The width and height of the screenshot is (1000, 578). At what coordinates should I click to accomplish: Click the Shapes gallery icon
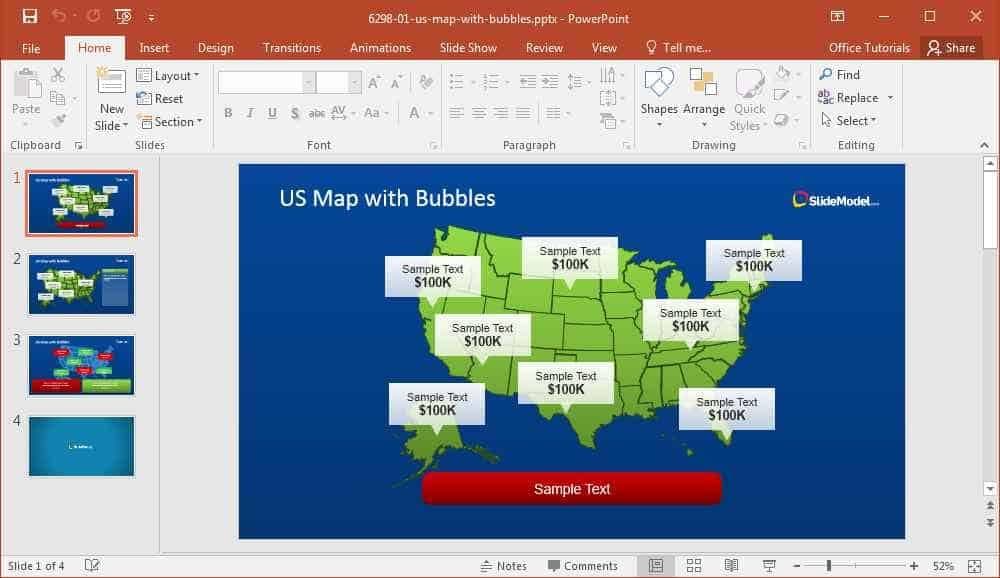659,84
